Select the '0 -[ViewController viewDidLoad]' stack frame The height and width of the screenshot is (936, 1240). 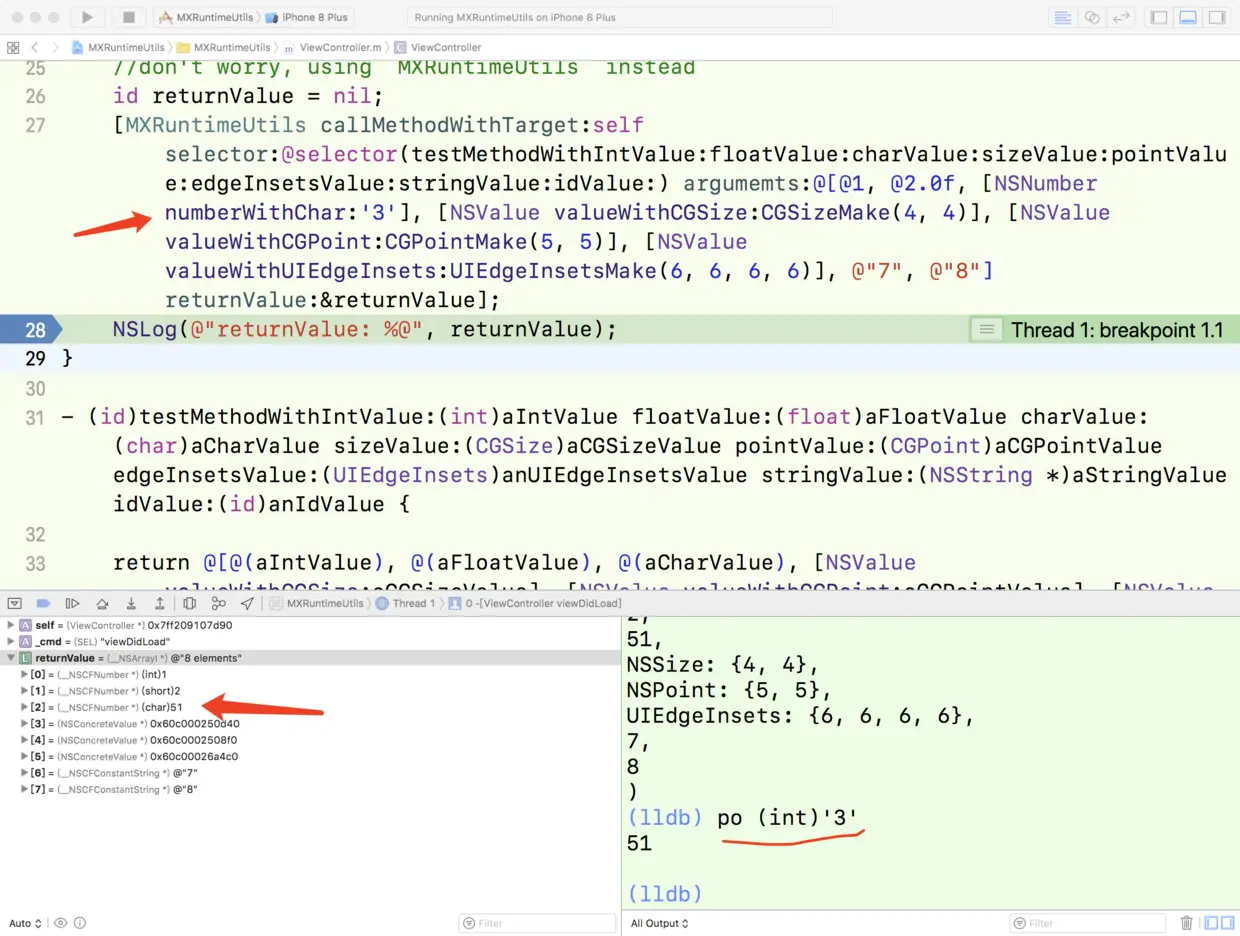[x=535, y=603]
